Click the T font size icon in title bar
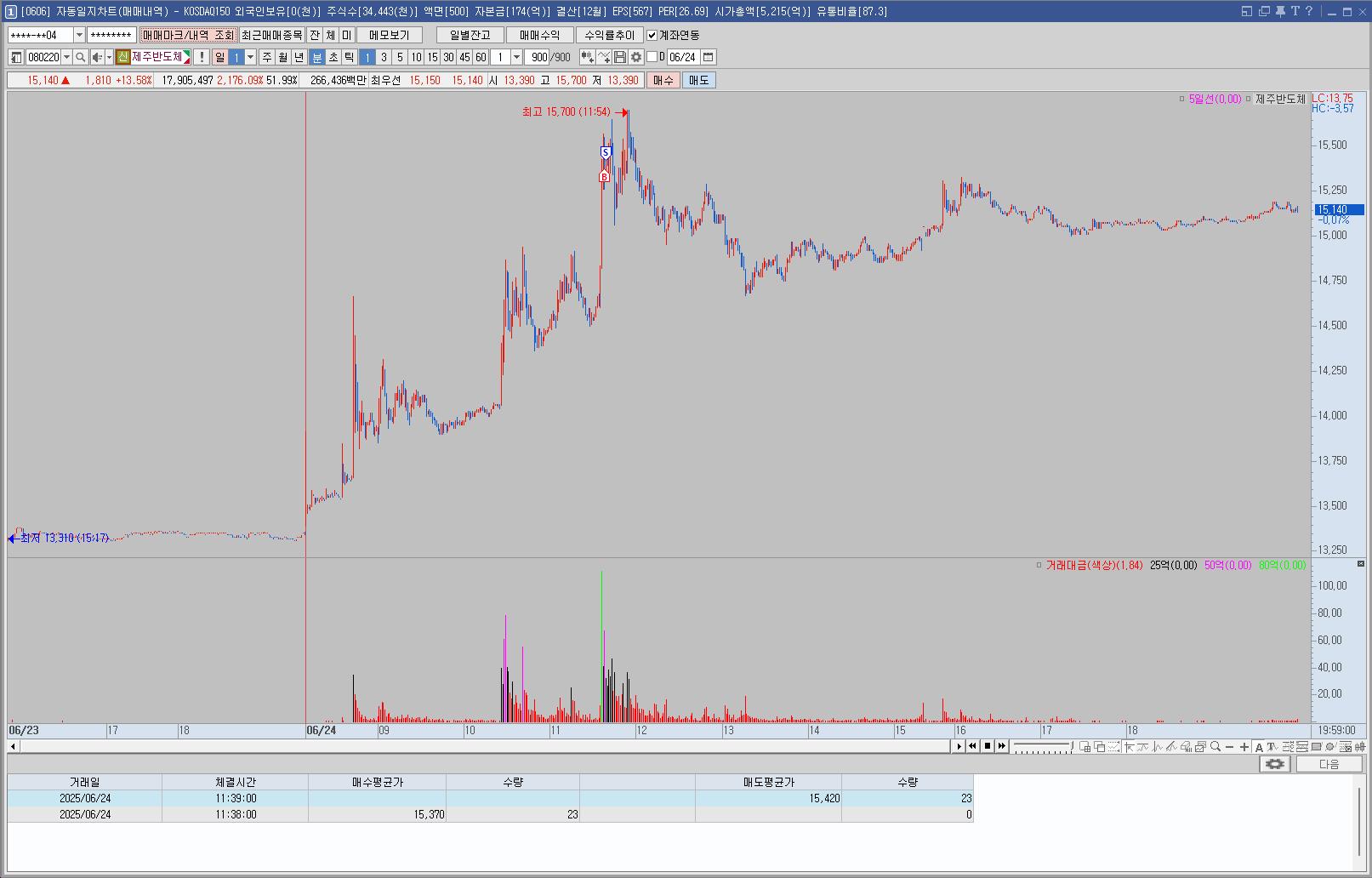 [1295, 11]
